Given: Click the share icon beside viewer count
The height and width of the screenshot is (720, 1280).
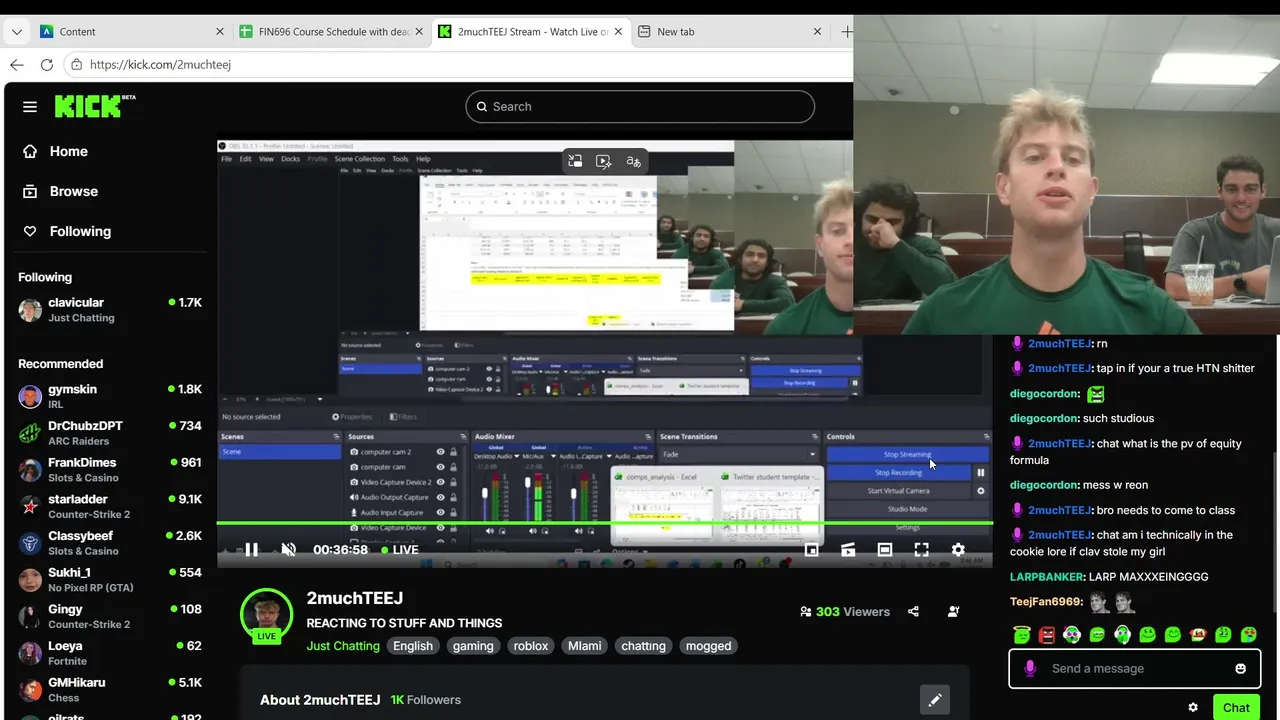Looking at the screenshot, I should pyautogui.click(x=913, y=611).
